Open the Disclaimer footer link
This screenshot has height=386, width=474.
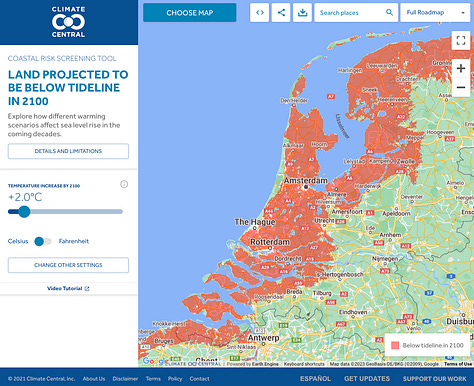[125, 379]
